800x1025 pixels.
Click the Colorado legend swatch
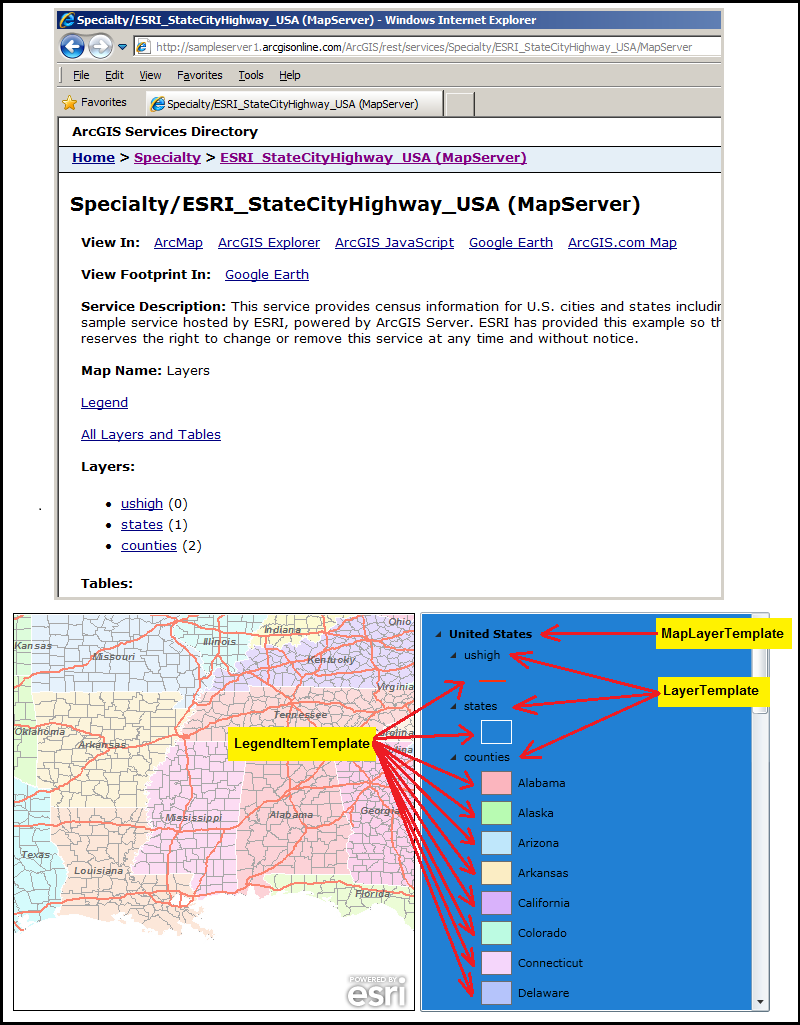coord(495,933)
